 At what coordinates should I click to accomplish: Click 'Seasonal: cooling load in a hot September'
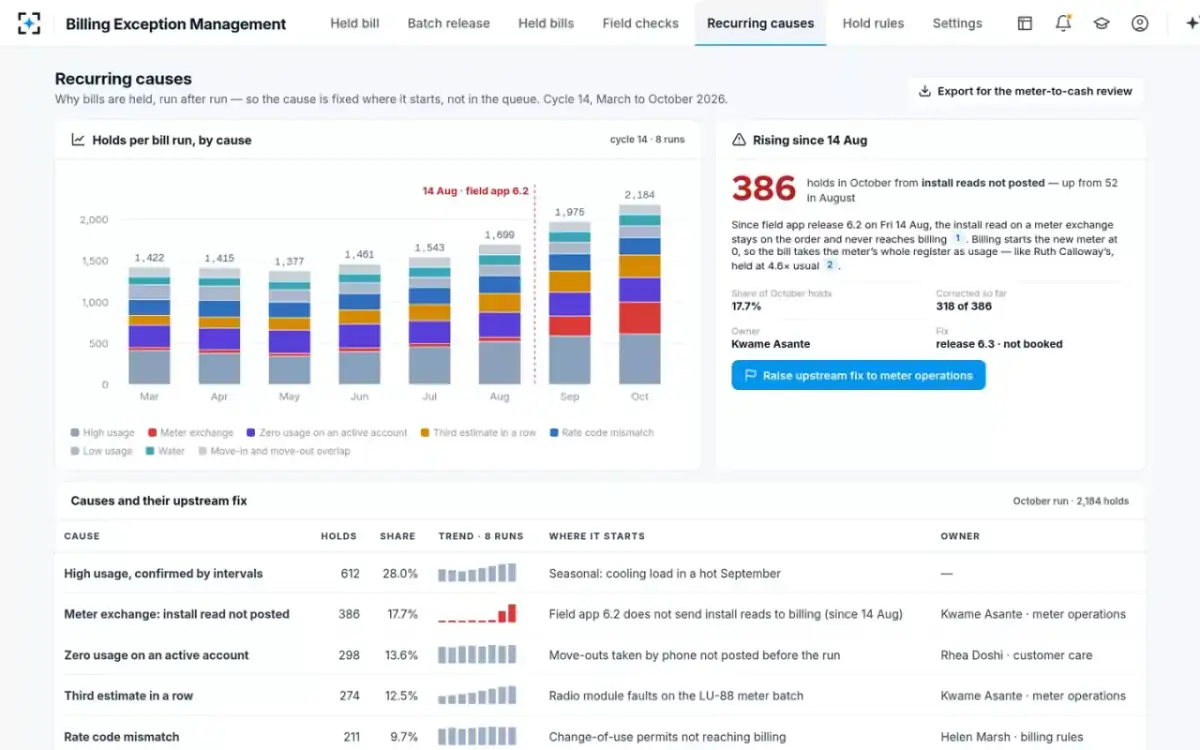(x=665, y=574)
